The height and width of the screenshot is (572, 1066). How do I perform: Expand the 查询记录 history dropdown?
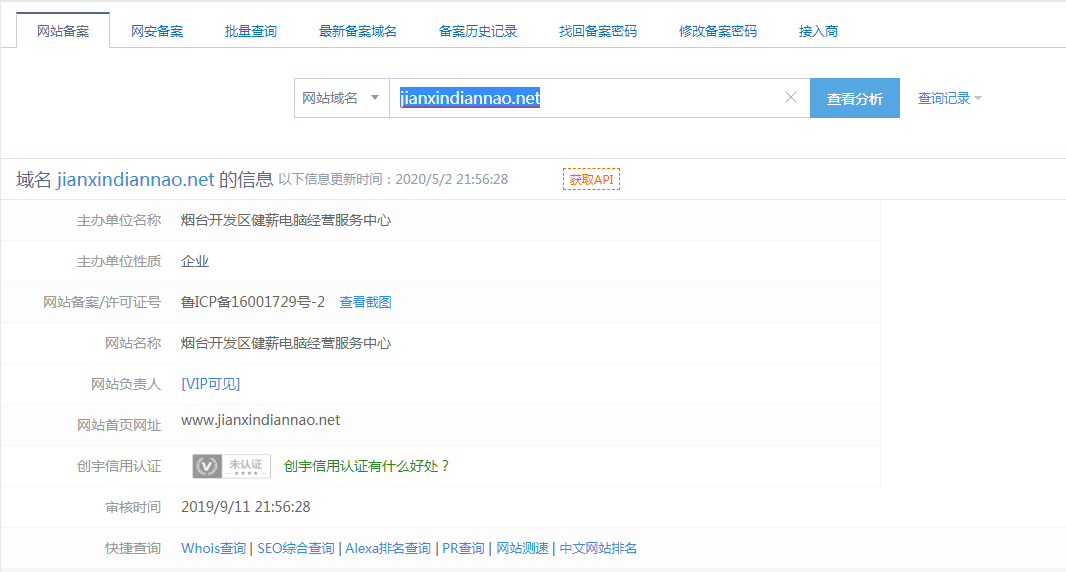(x=949, y=98)
